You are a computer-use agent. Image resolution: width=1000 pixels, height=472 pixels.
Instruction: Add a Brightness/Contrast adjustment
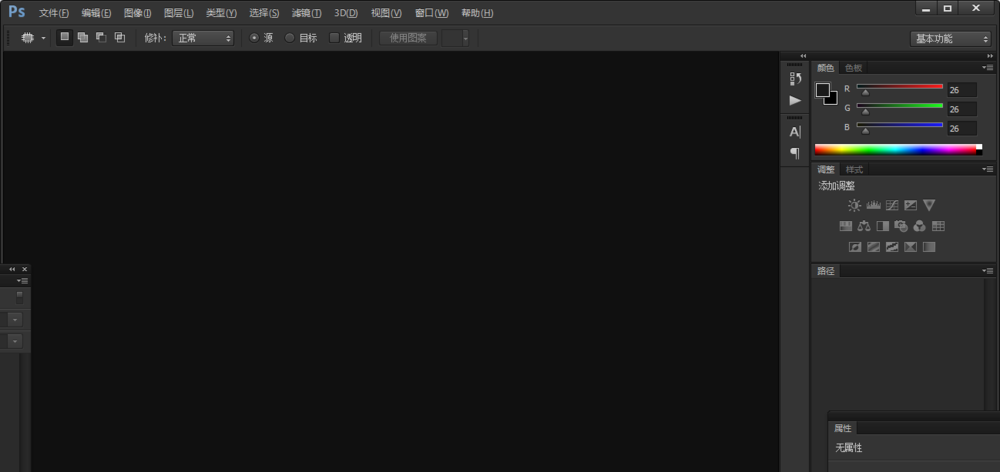tap(854, 205)
